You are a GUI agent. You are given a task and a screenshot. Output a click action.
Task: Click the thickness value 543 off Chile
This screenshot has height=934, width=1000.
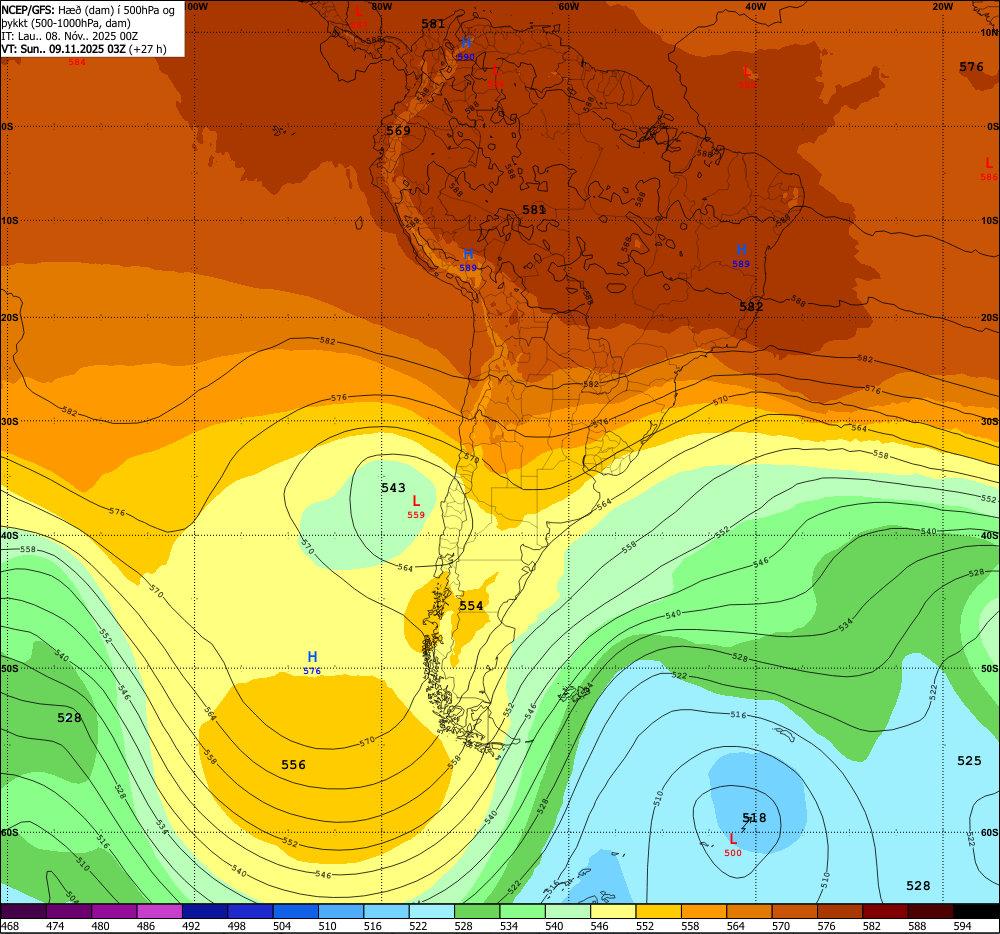pyautogui.click(x=393, y=488)
